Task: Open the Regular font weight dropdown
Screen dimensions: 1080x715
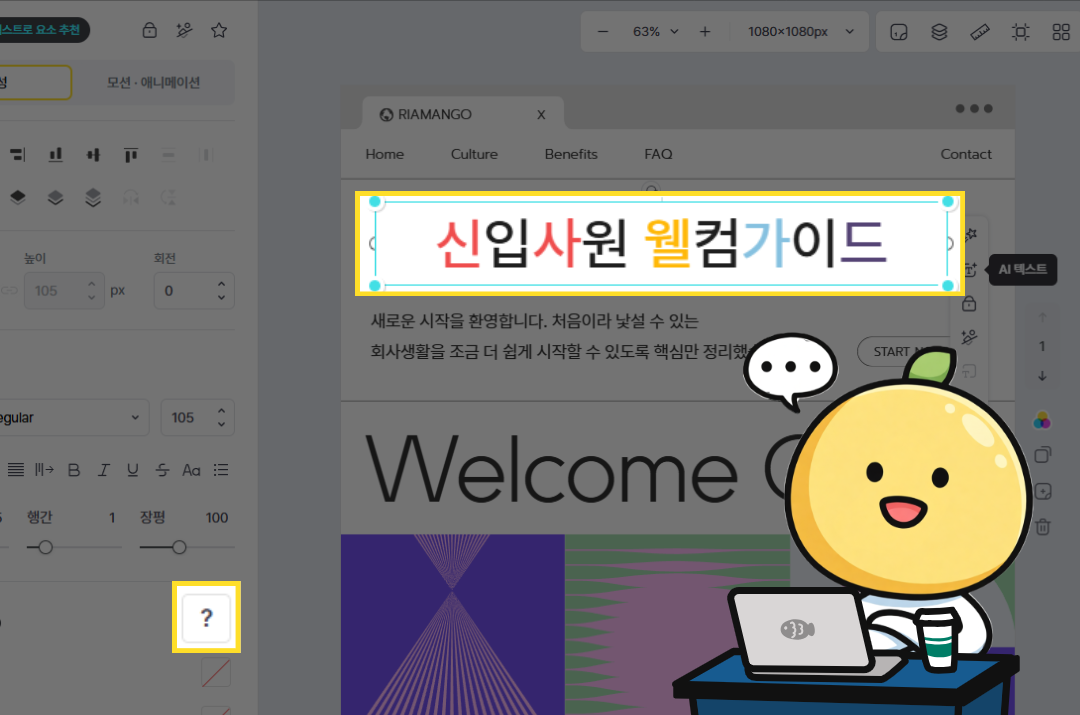Action: (x=72, y=417)
